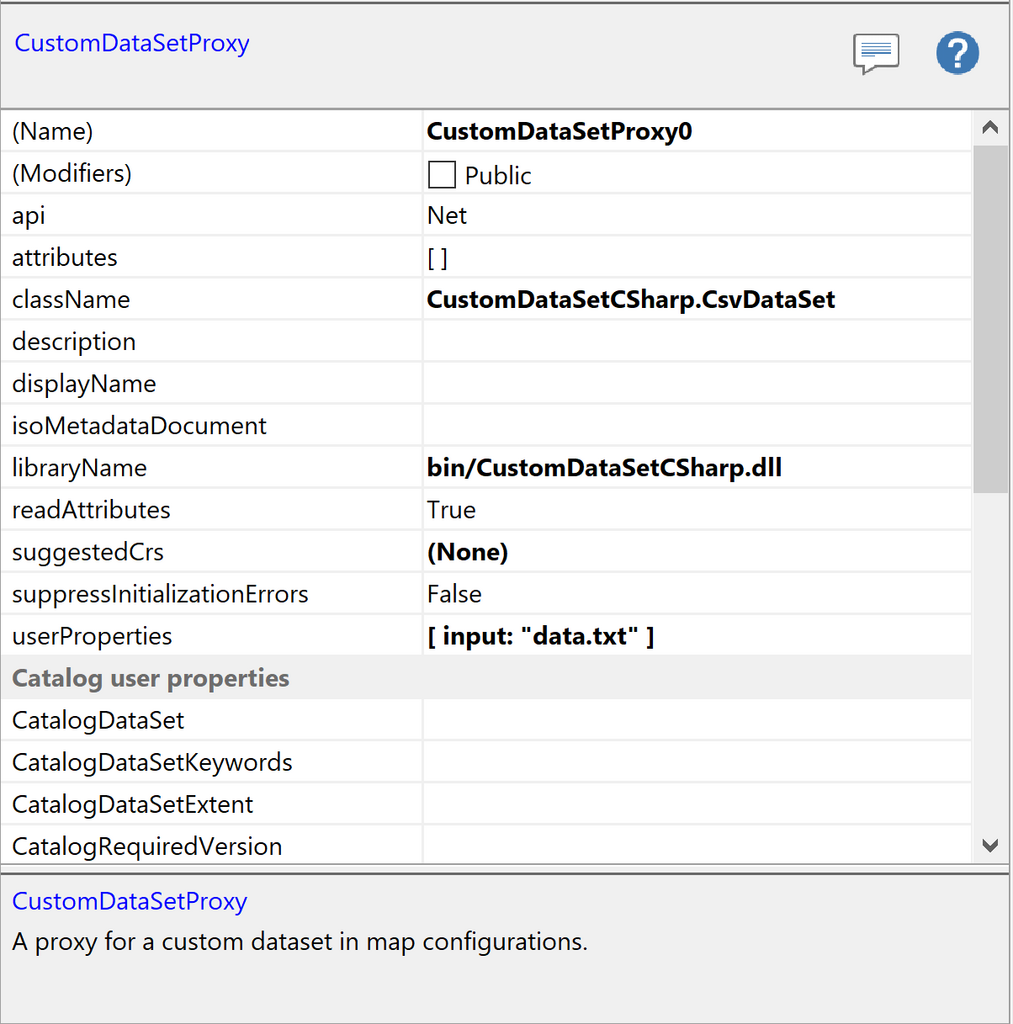1013x1024 pixels.
Task: Click the blue help question mark icon
Action: click(957, 53)
